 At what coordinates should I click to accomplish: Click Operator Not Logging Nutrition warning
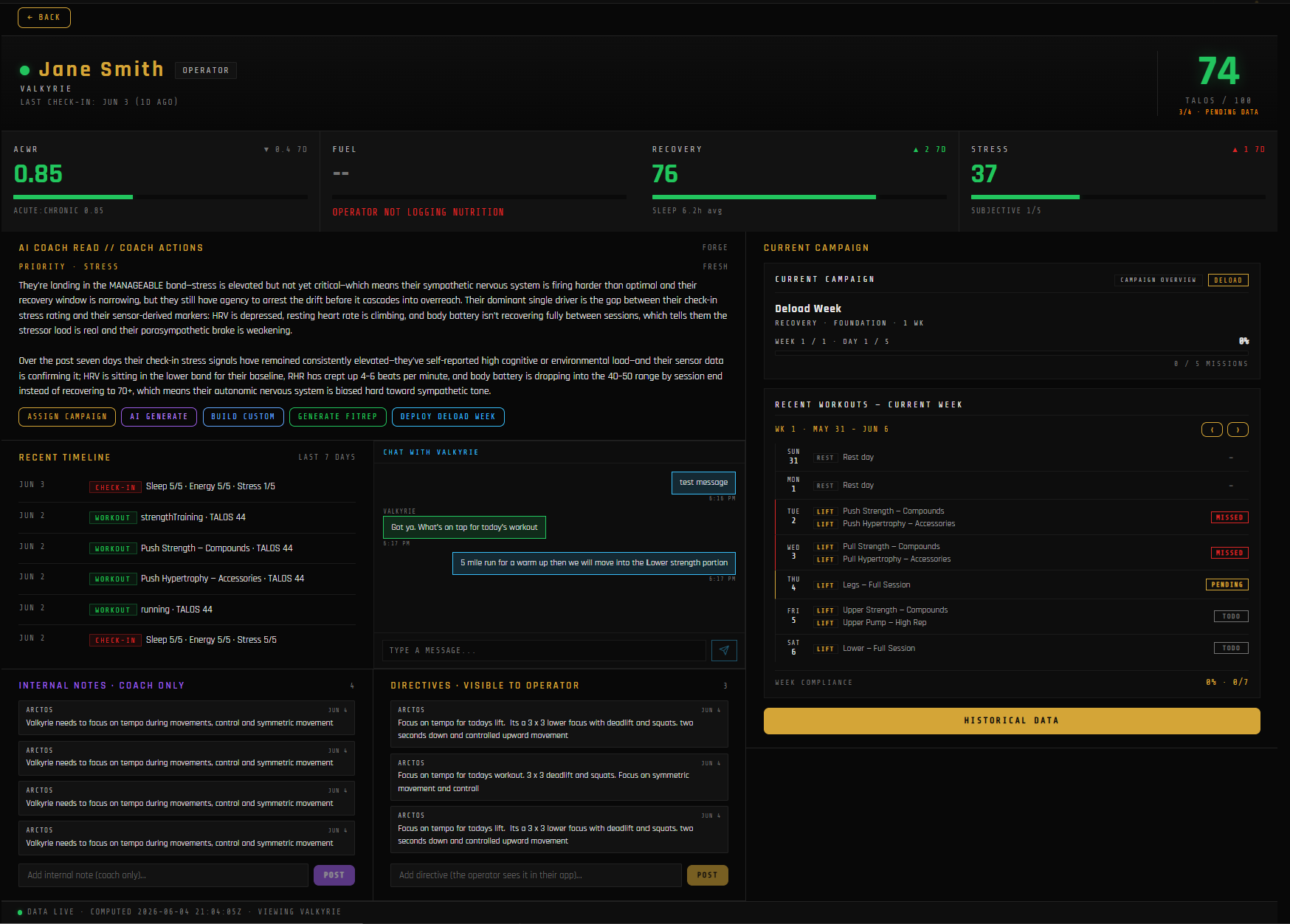(x=418, y=213)
